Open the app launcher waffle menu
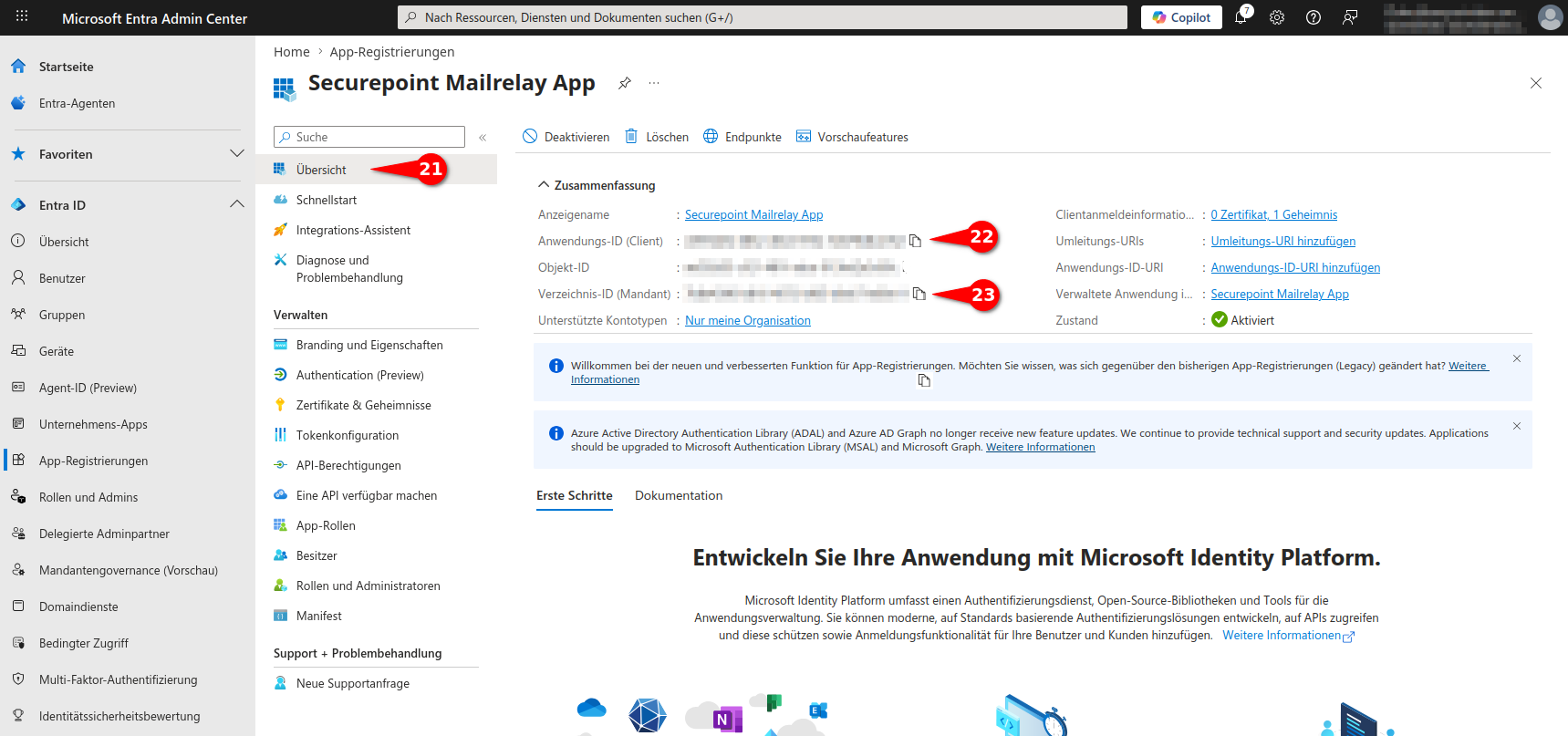This screenshot has width=1568, height=736. point(22,17)
